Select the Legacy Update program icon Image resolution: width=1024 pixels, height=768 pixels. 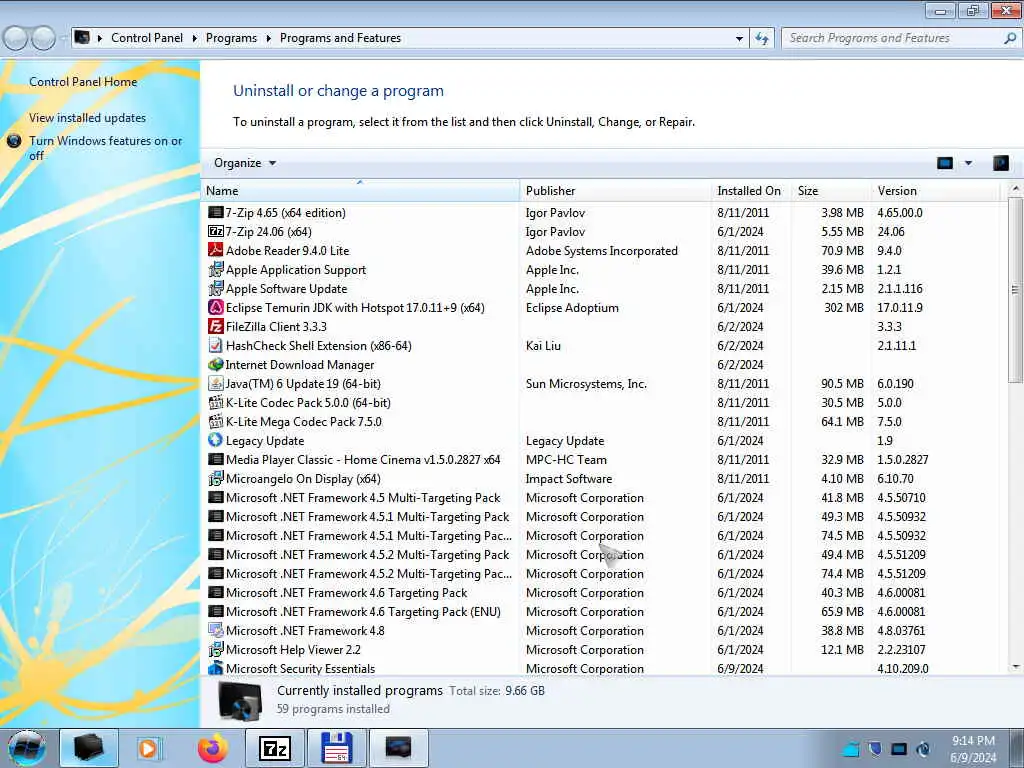[216, 440]
